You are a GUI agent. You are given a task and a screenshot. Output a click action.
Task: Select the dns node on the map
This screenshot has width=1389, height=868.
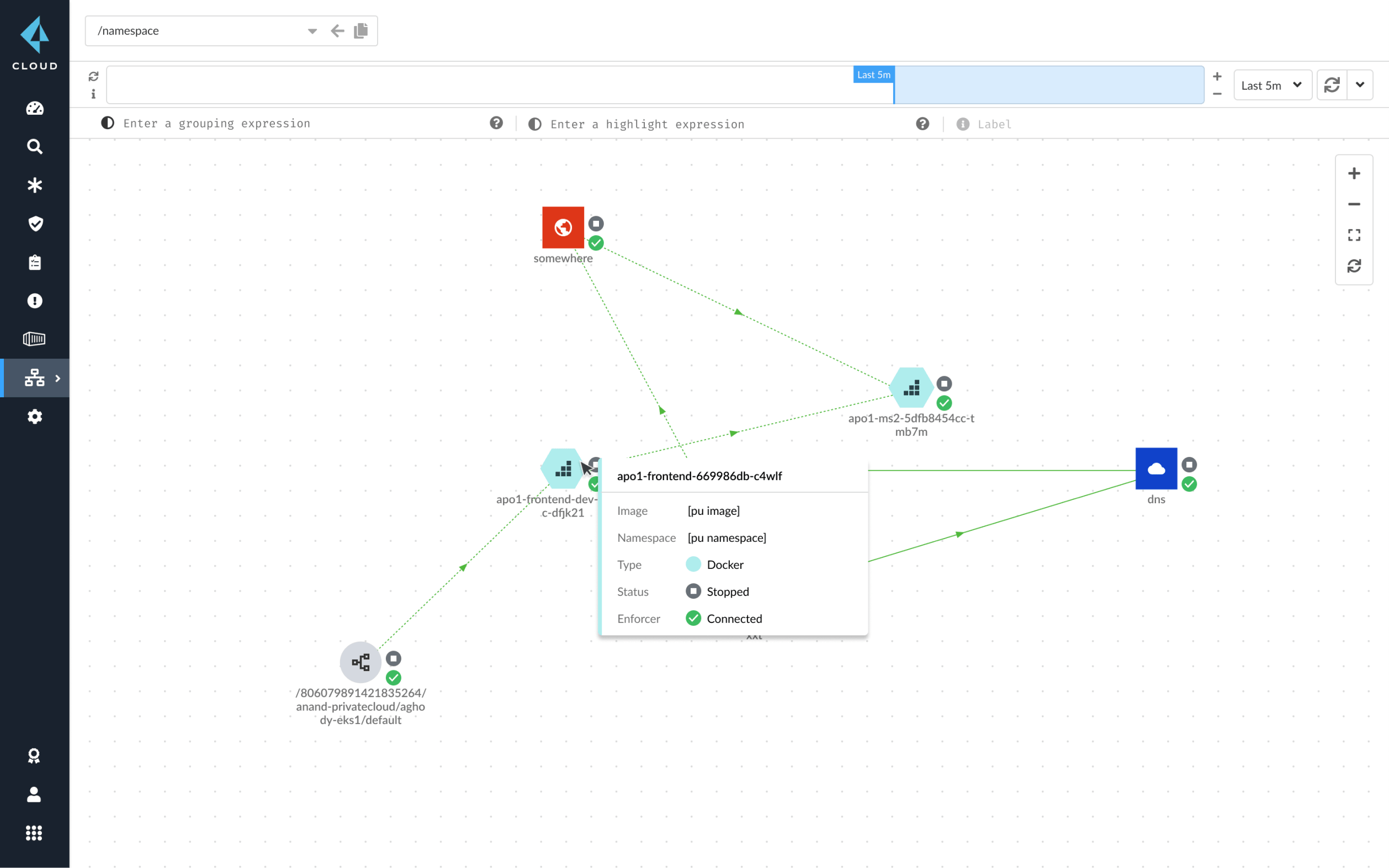pos(1157,468)
